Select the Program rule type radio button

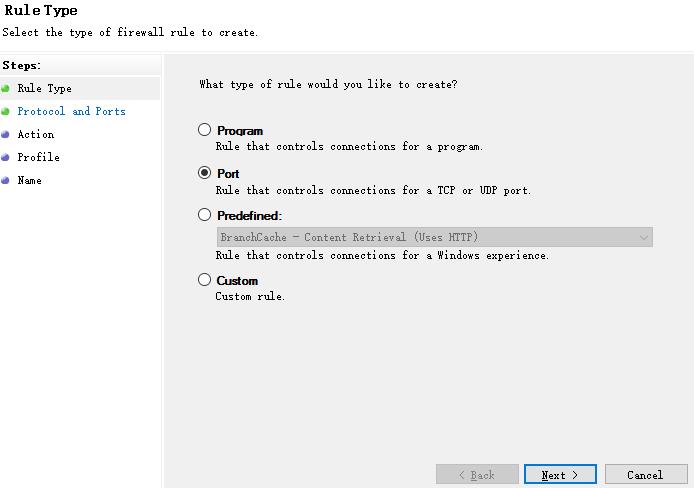click(x=205, y=130)
